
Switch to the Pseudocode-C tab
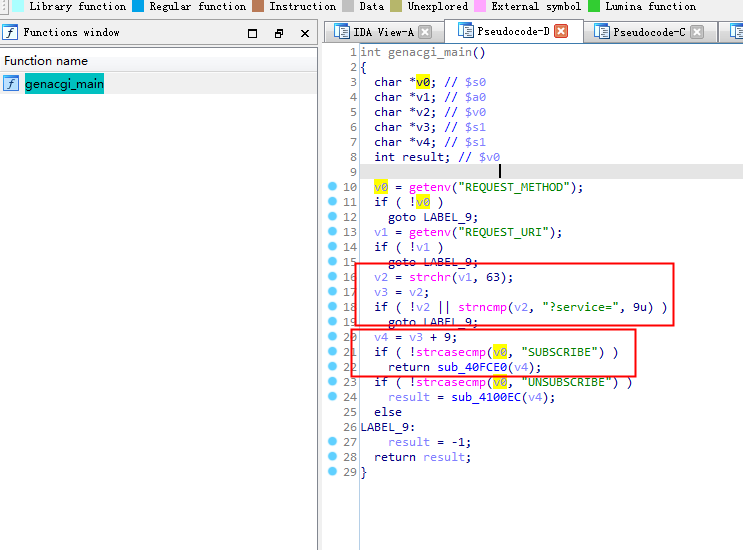(x=648, y=32)
